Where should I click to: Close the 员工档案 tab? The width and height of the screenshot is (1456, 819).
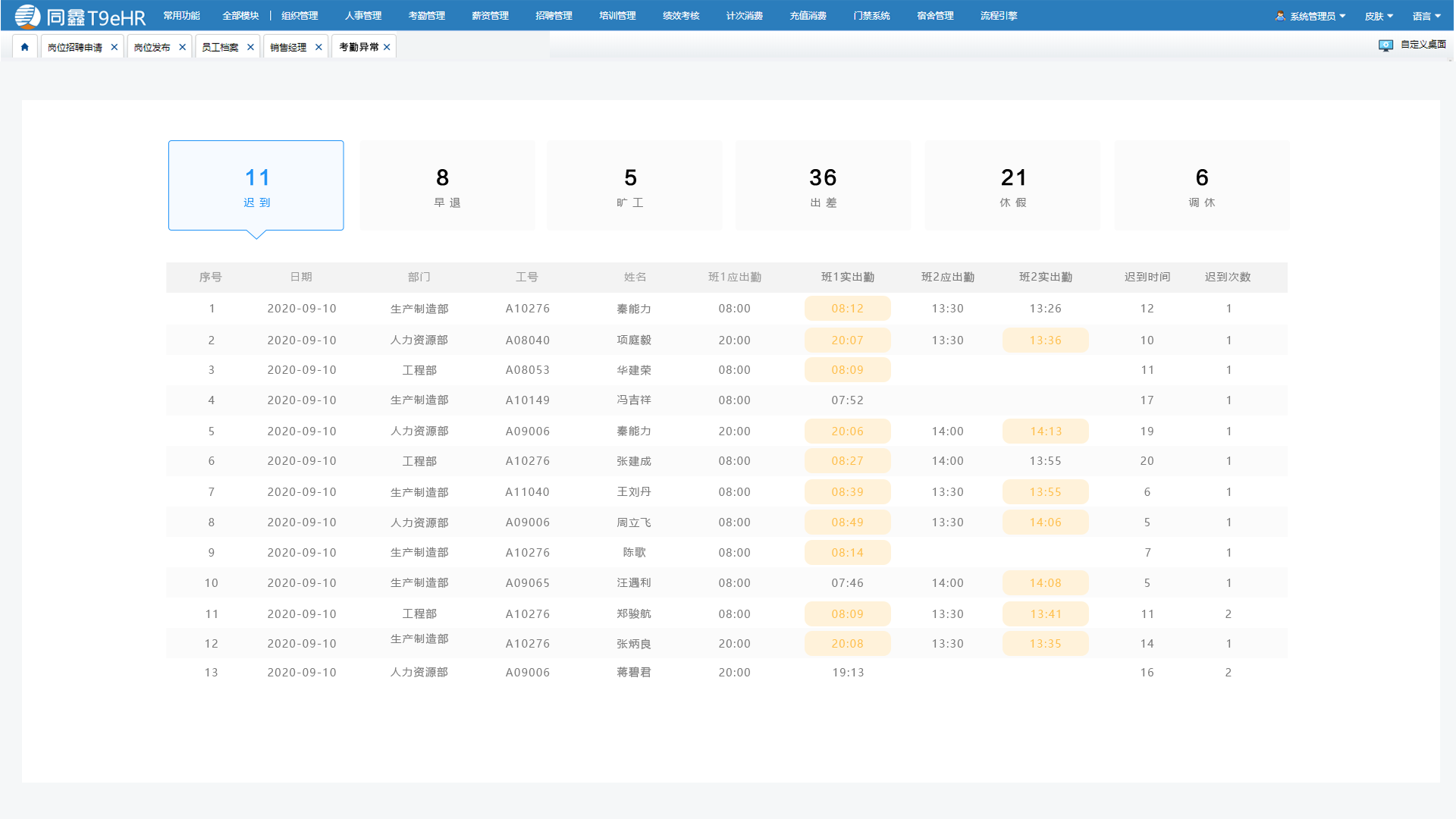click(x=250, y=47)
